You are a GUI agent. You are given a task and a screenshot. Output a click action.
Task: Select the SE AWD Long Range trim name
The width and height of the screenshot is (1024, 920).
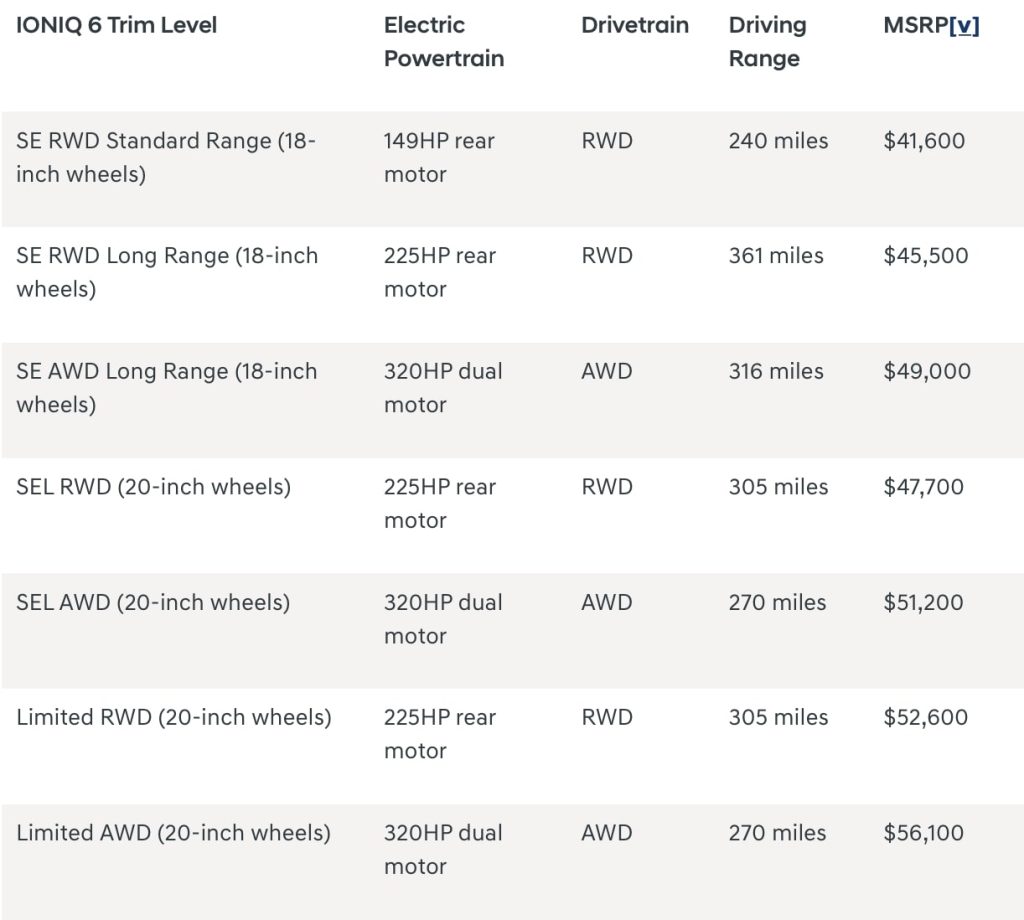click(167, 388)
